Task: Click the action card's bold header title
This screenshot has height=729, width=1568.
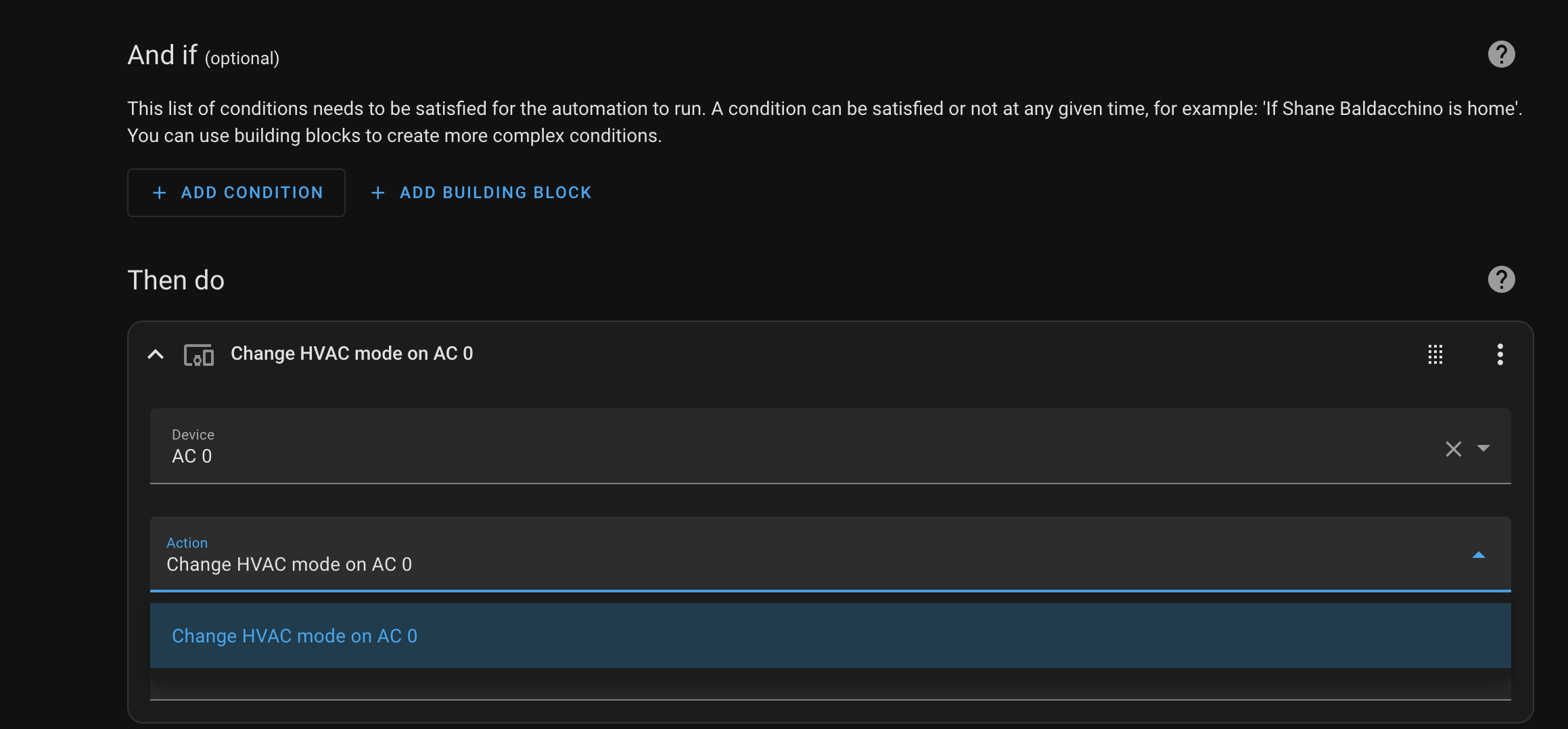Action: [352, 354]
